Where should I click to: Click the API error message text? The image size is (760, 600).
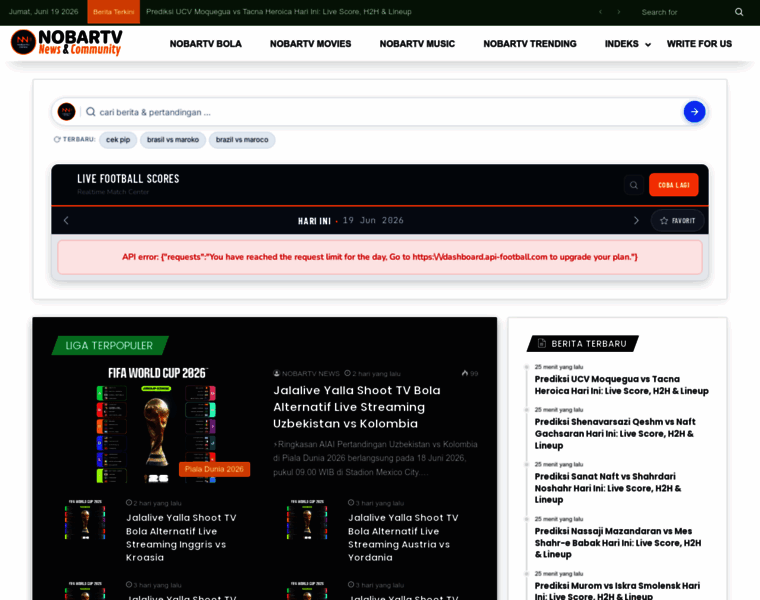(380, 257)
